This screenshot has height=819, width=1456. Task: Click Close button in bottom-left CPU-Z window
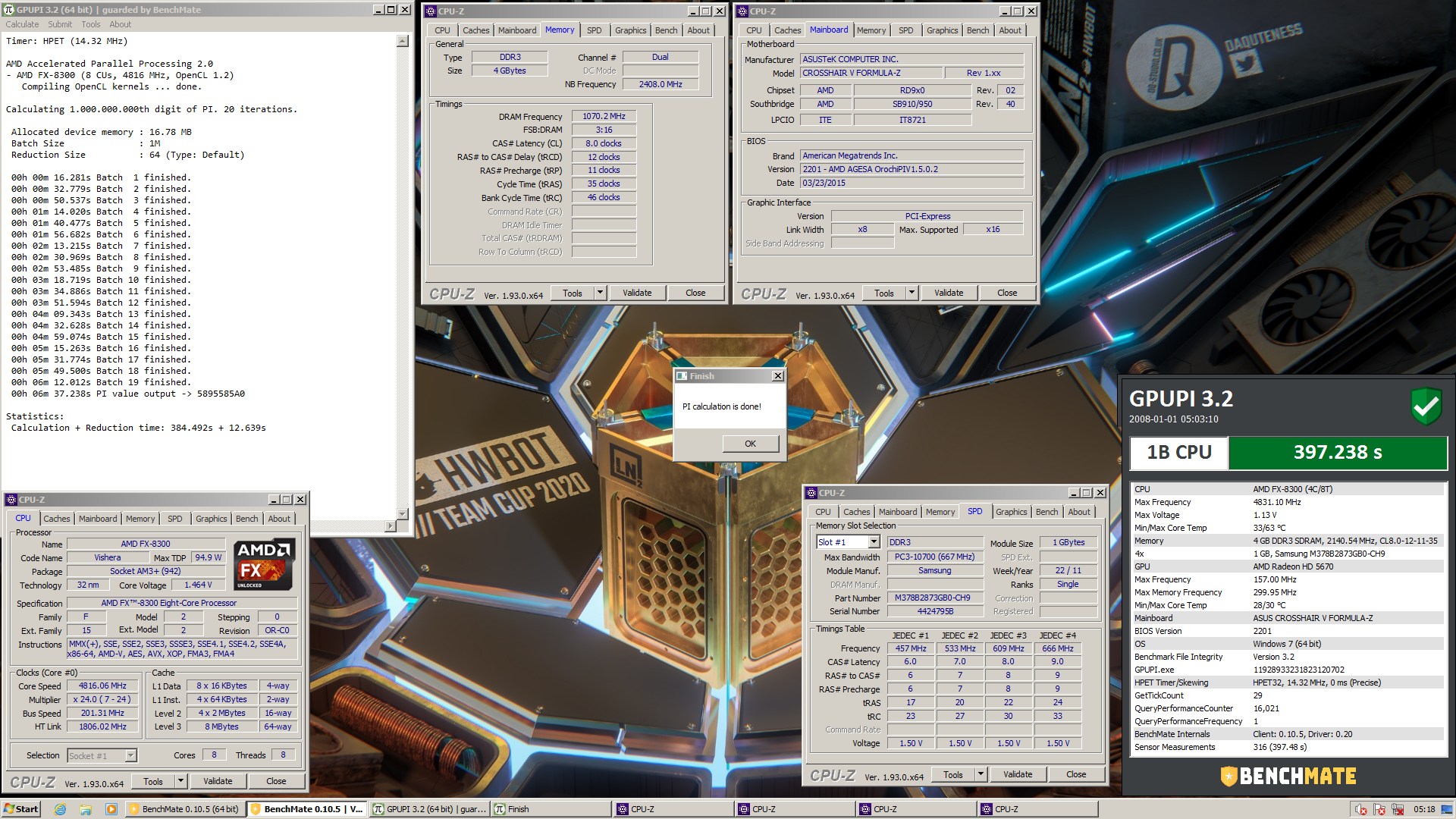tap(276, 781)
